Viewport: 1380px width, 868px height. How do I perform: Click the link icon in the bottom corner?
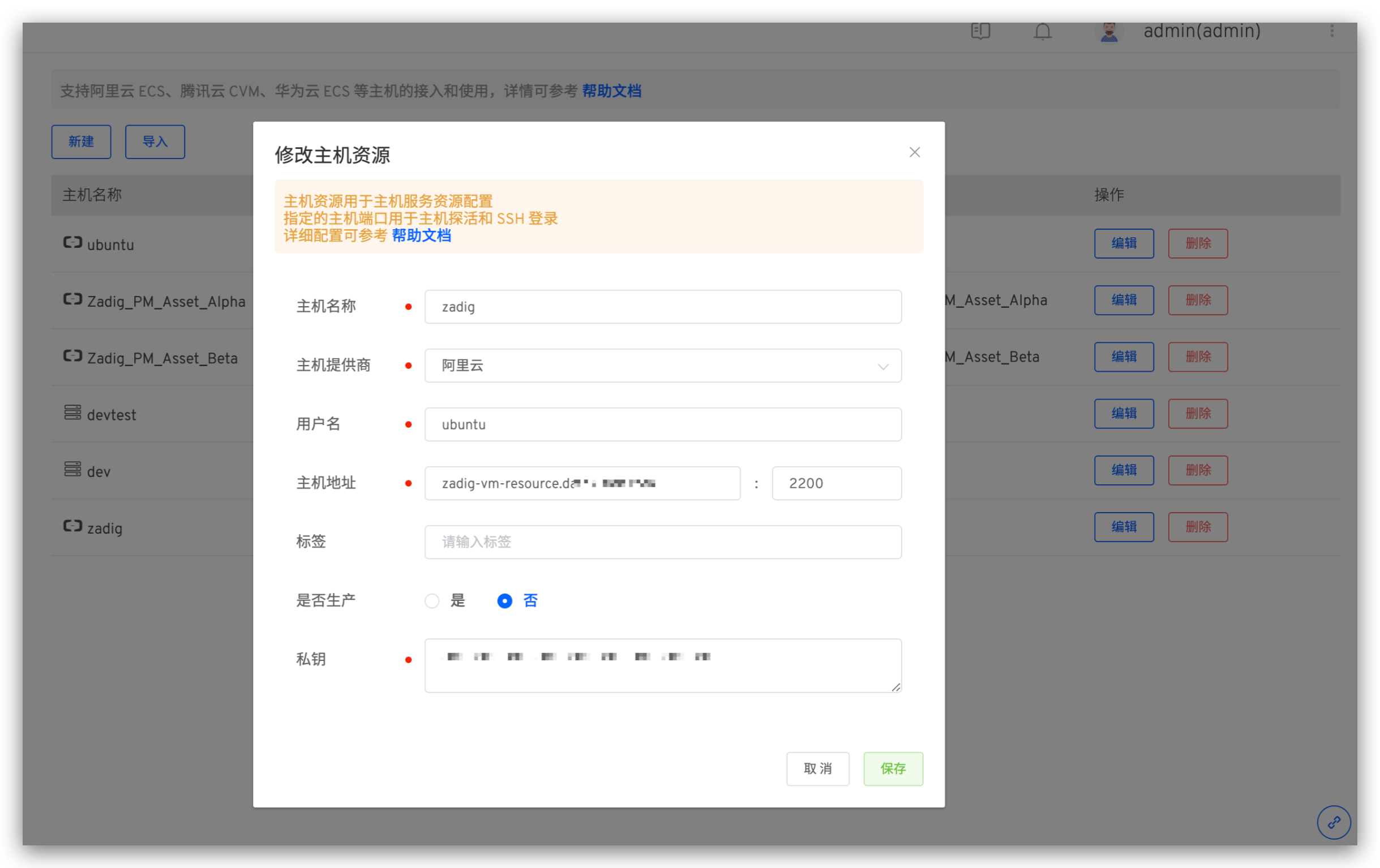point(1334,823)
